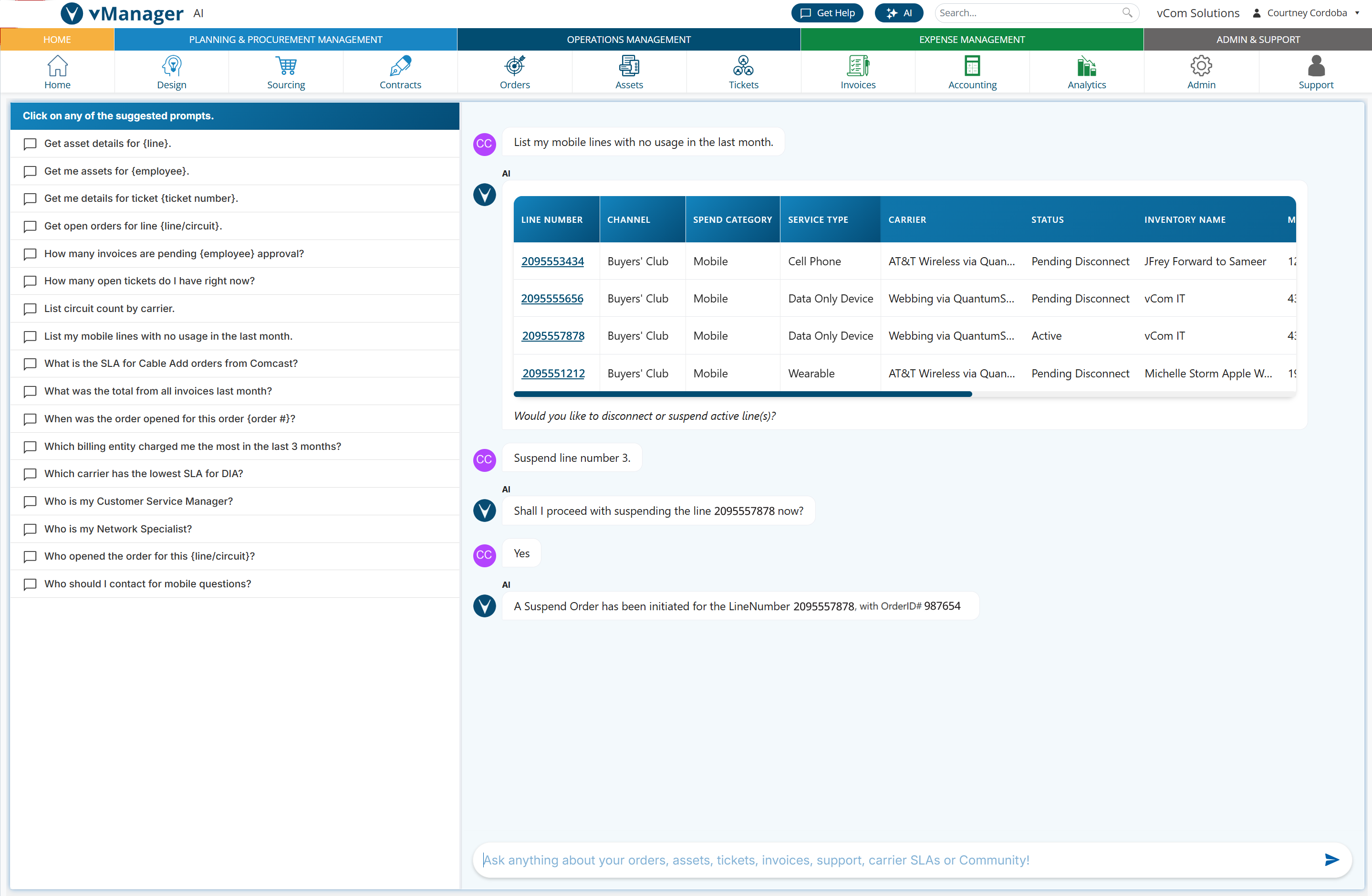This screenshot has height=896, width=1372.
Task: Click the Ask anything chat input field
Action: point(899,860)
